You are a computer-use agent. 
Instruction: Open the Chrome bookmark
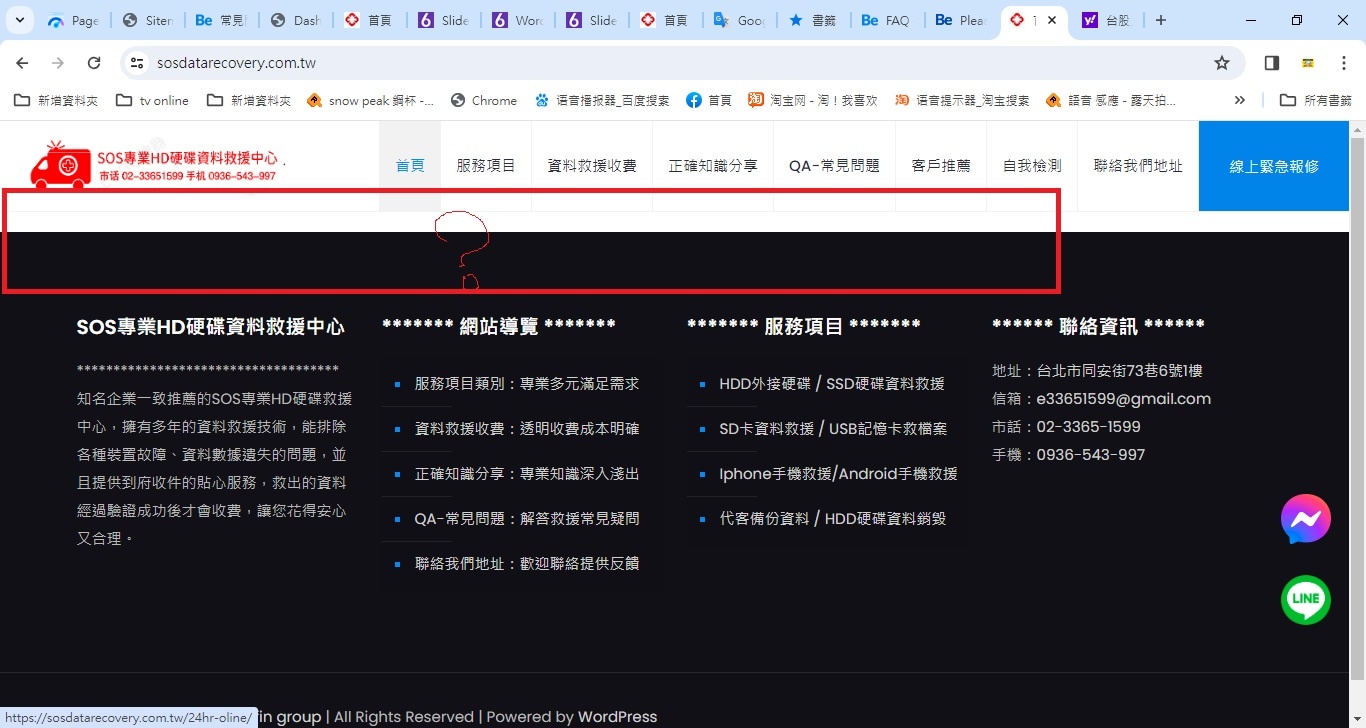(x=483, y=100)
